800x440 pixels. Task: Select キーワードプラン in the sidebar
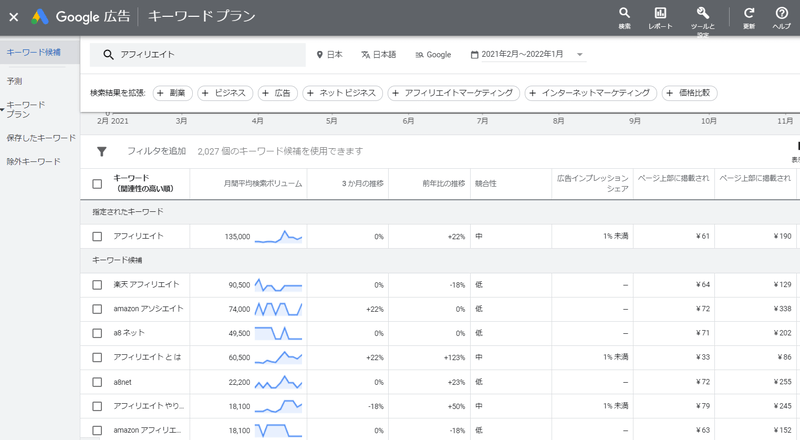coord(26,110)
